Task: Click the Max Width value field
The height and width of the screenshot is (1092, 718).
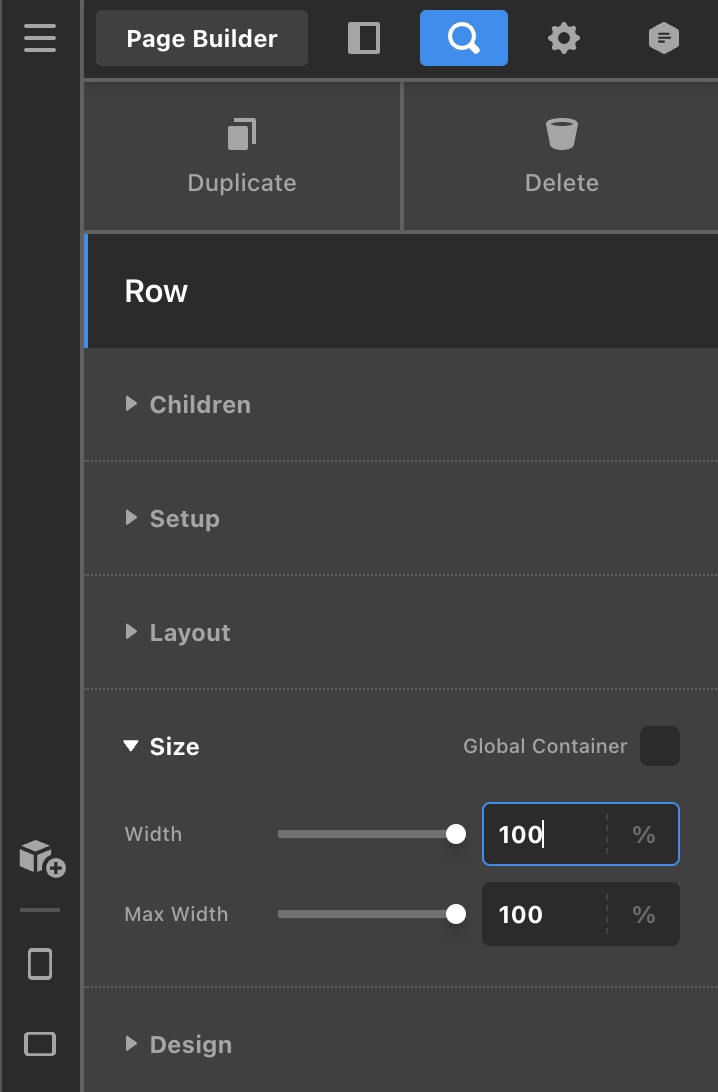Action: [543, 914]
